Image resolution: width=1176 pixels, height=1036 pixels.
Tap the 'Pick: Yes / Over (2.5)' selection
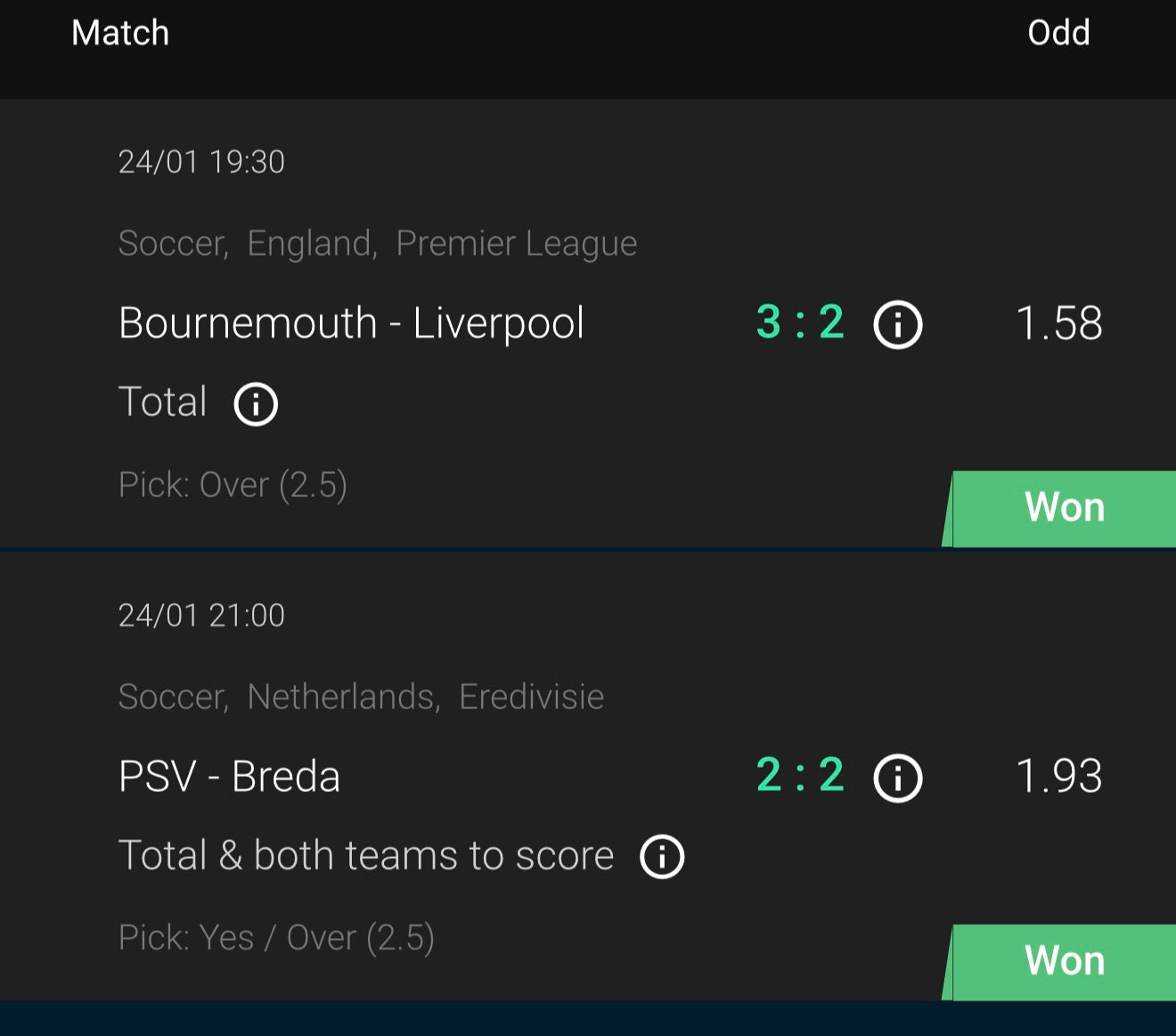[276, 938]
